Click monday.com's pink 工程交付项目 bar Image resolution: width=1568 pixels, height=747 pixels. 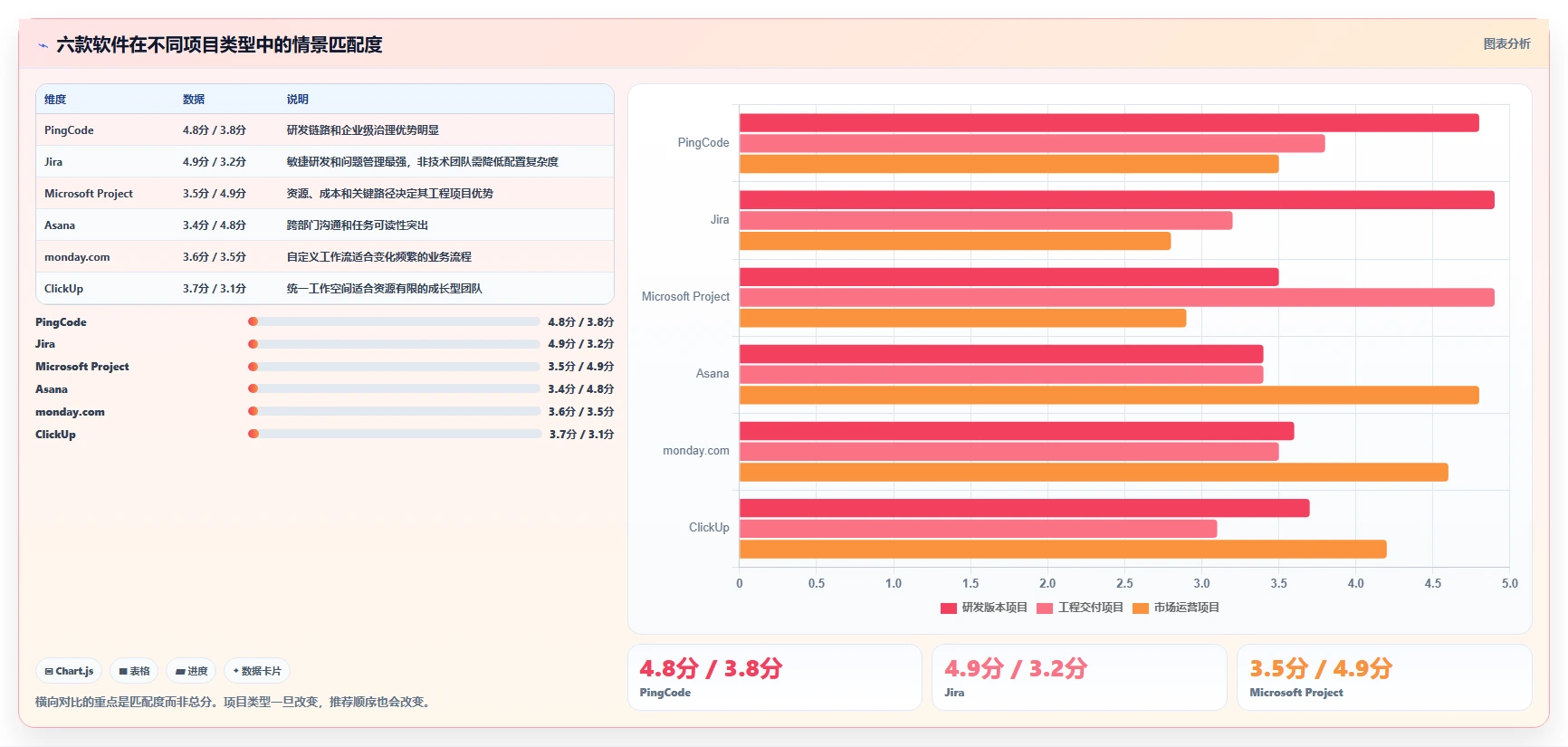(x=1009, y=451)
